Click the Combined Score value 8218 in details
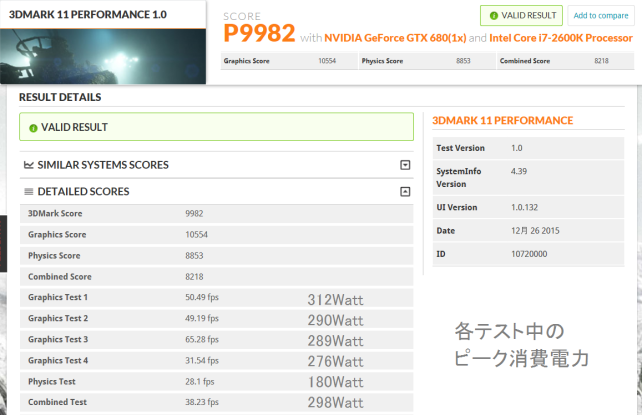The image size is (642, 415). pyautogui.click(x=194, y=277)
